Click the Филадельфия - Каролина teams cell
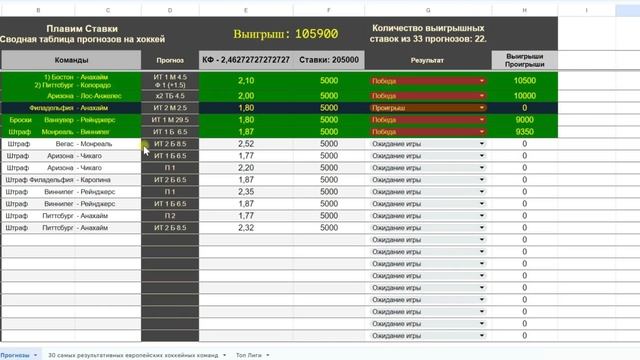640x360 pixels. 71,180
